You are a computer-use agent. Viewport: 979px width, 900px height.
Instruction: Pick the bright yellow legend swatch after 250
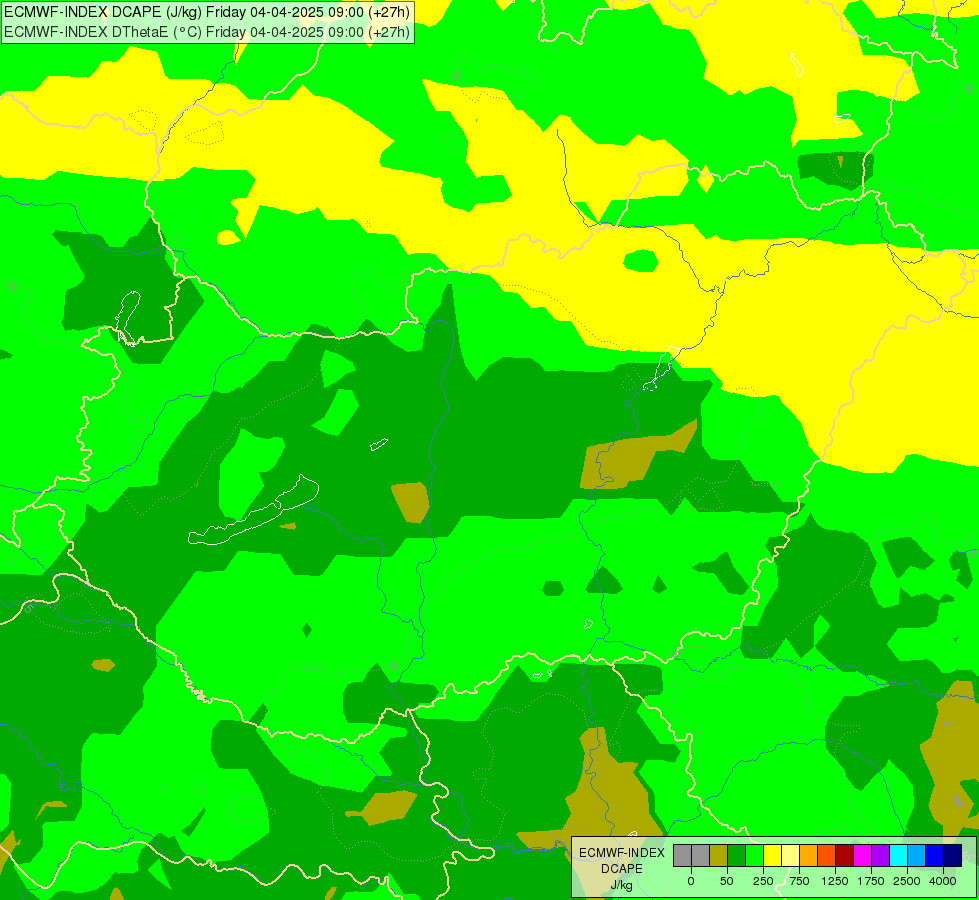[x=772, y=856]
